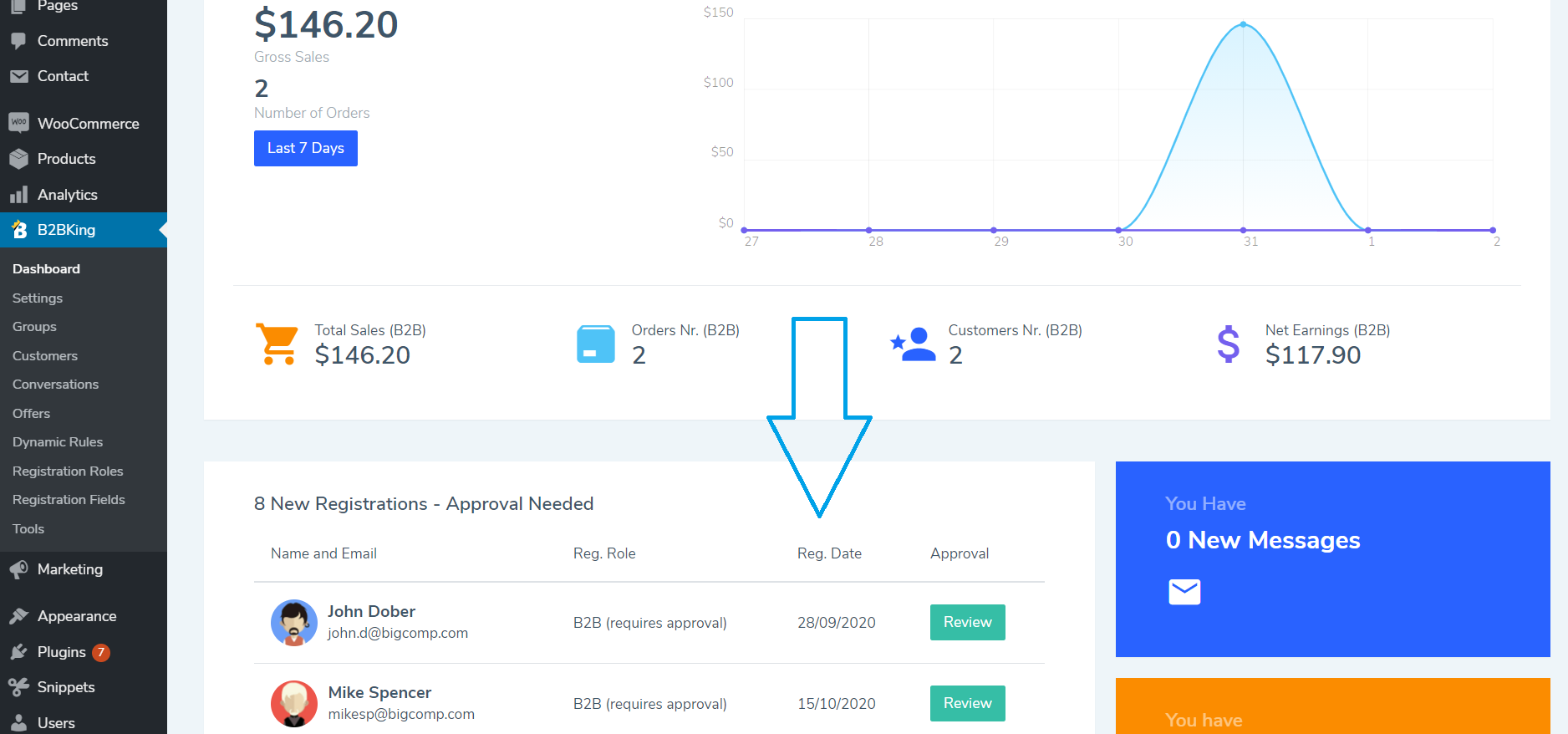Open Dynamic Rules submenu item
Screen dimensions: 1568x734
58,442
